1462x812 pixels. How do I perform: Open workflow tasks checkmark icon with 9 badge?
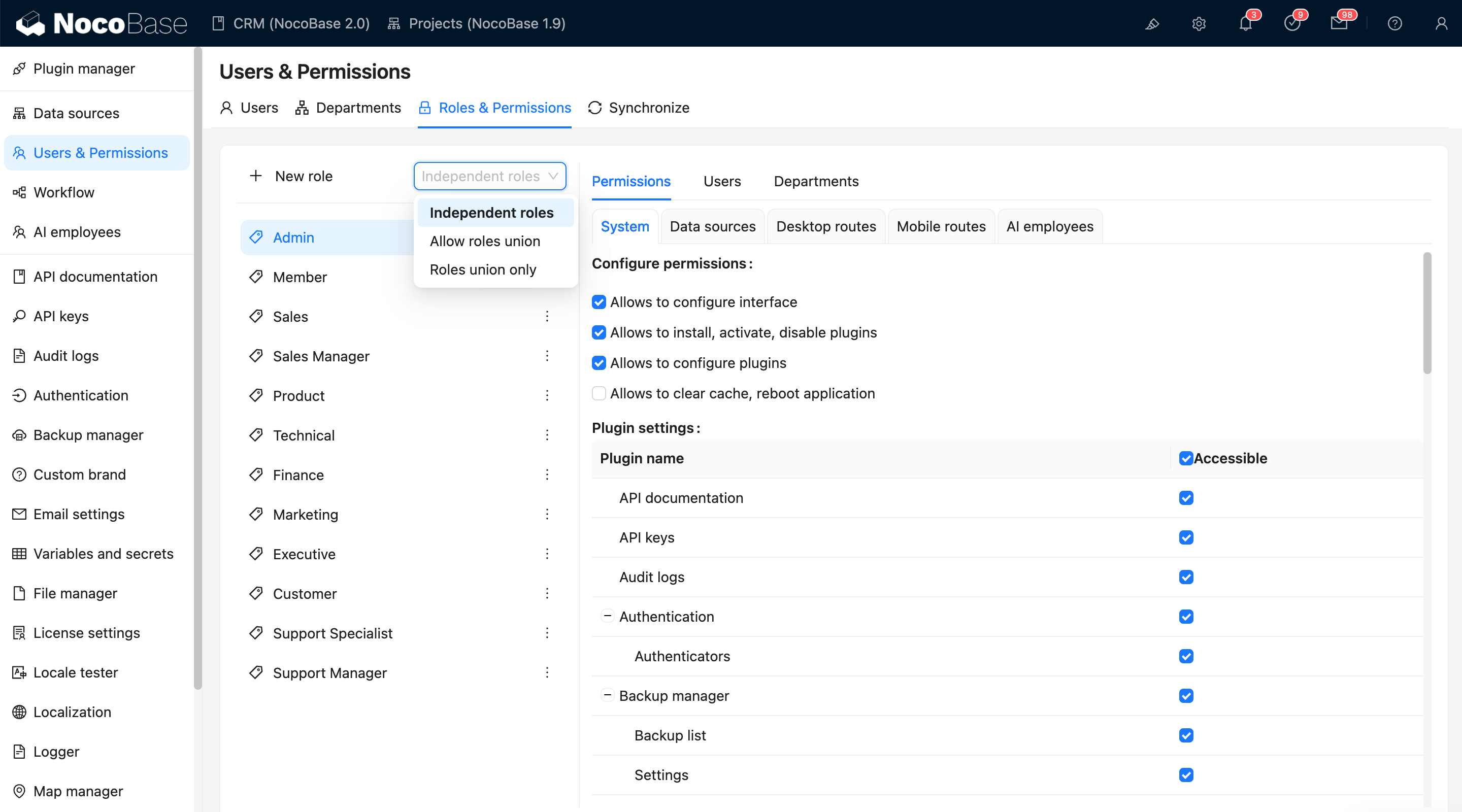pos(1292,24)
